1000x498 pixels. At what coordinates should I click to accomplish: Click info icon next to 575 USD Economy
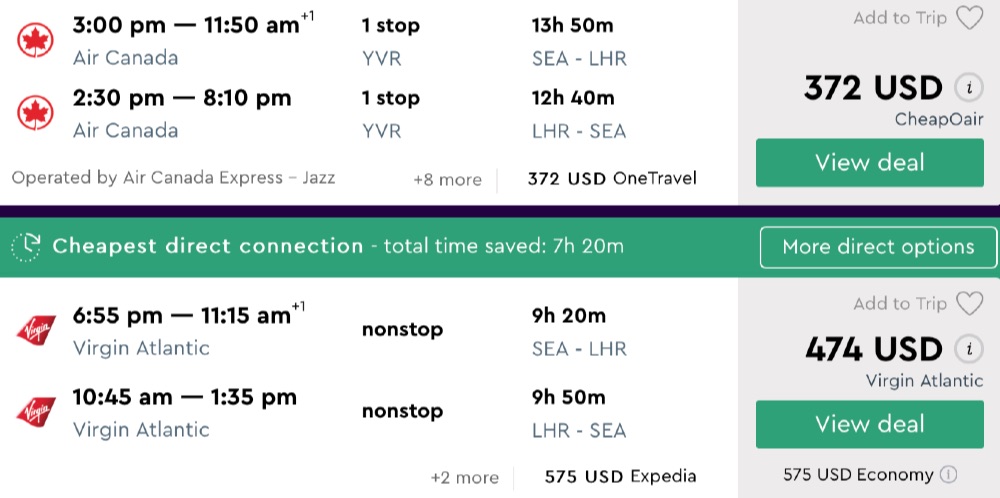[948, 475]
